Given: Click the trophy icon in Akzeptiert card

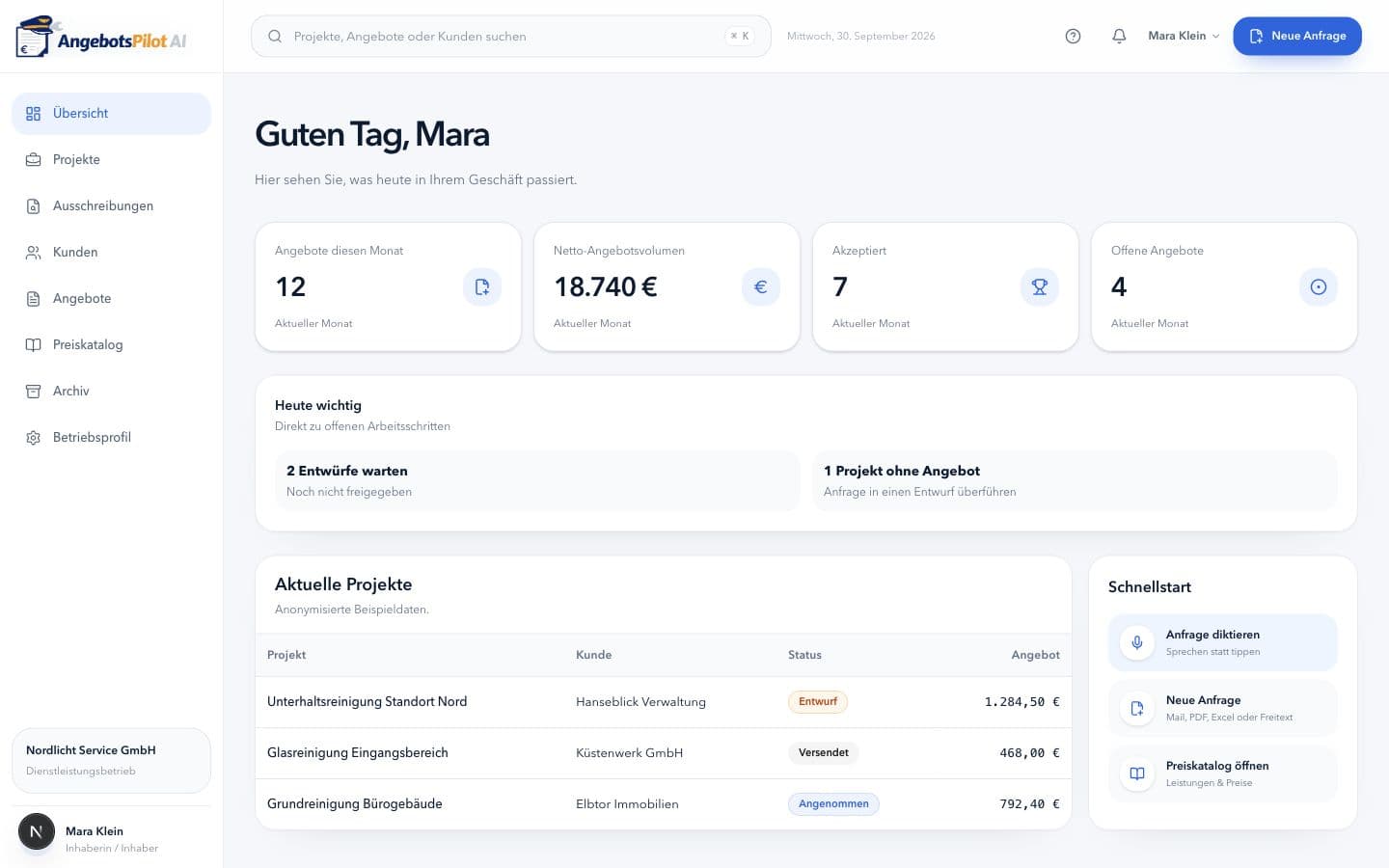Looking at the screenshot, I should (x=1040, y=286).
